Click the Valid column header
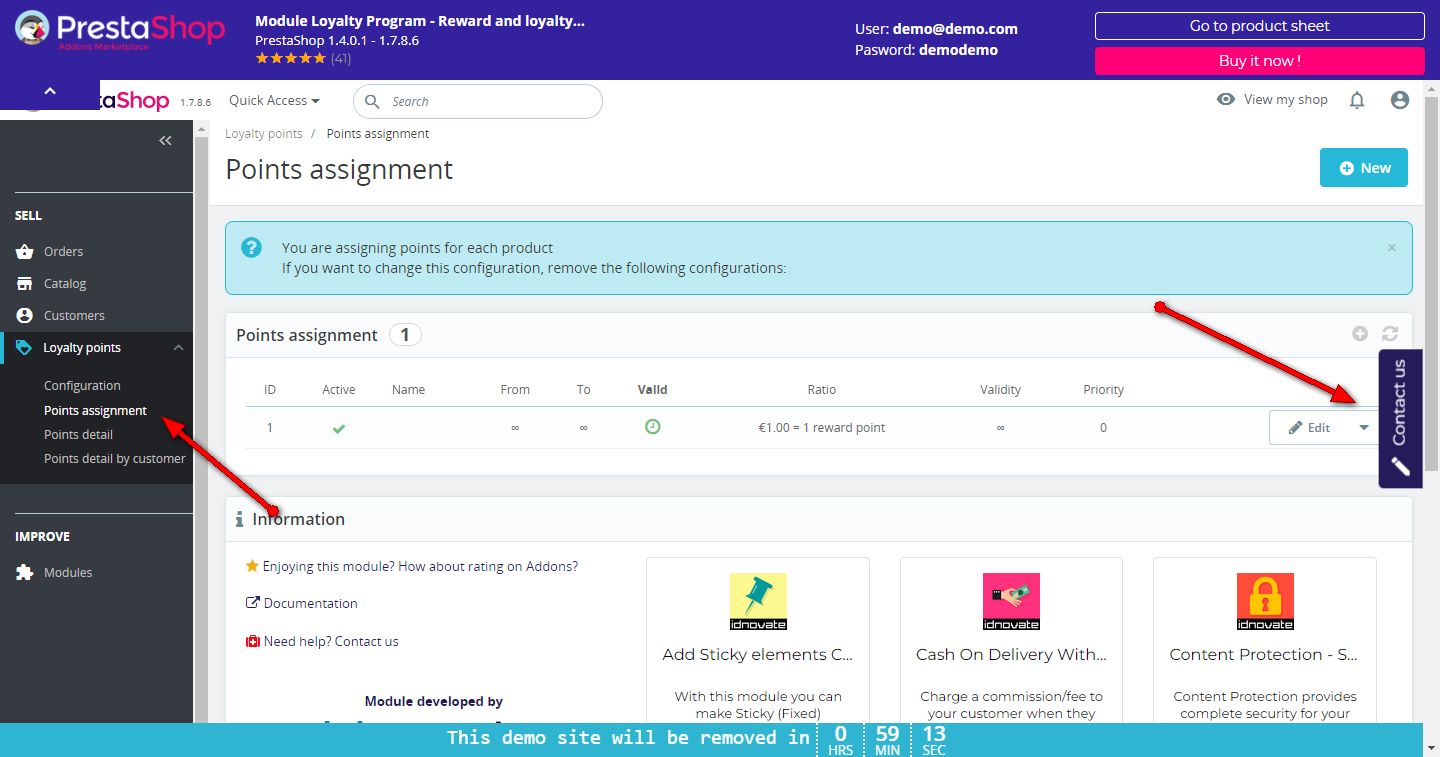The height and width of the screenshot is (757, 1440). tap(652, 390)
